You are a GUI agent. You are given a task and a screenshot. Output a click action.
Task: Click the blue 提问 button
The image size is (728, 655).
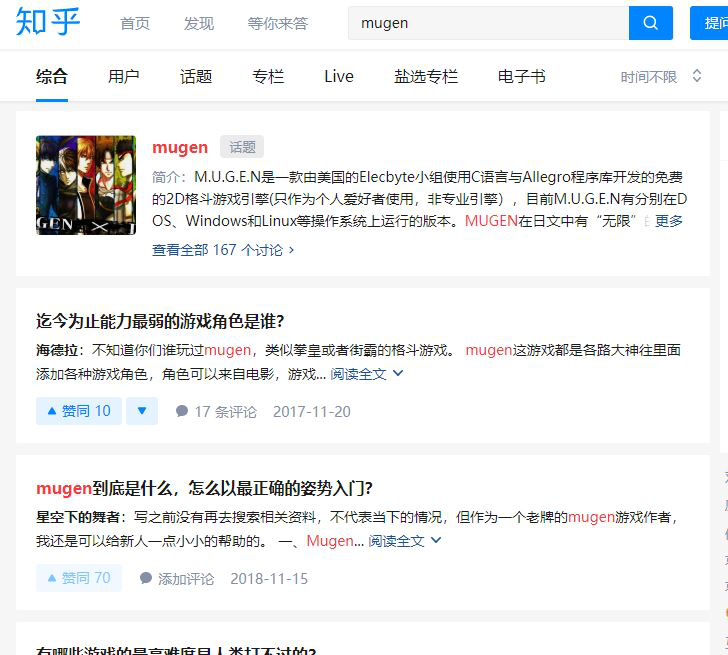[x=709, y=23]
